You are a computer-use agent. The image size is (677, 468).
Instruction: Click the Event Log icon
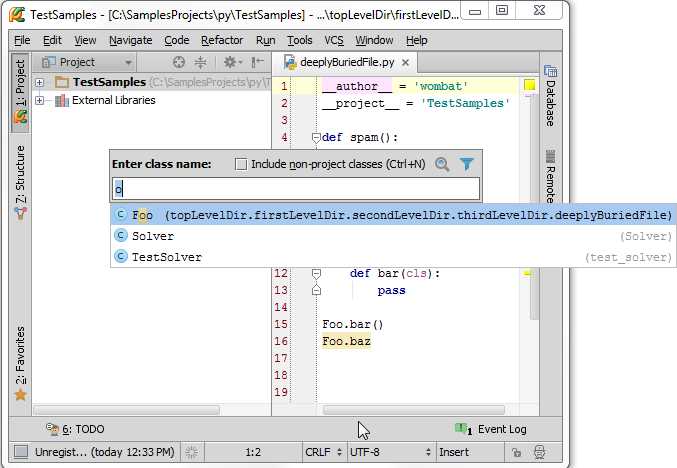point(463,428)
